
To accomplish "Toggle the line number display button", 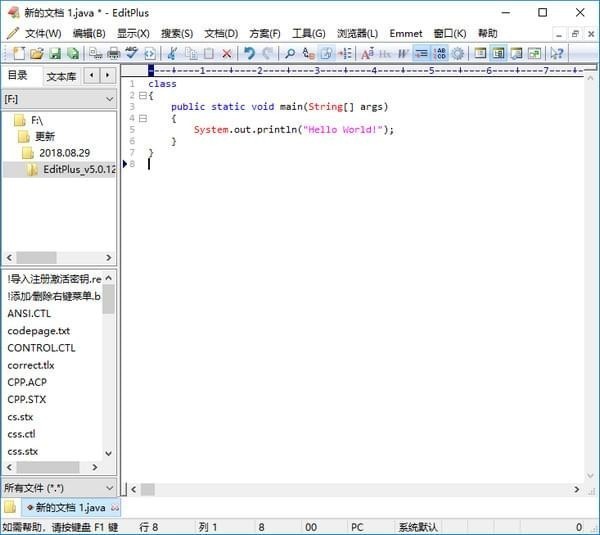I will (439, 53).
